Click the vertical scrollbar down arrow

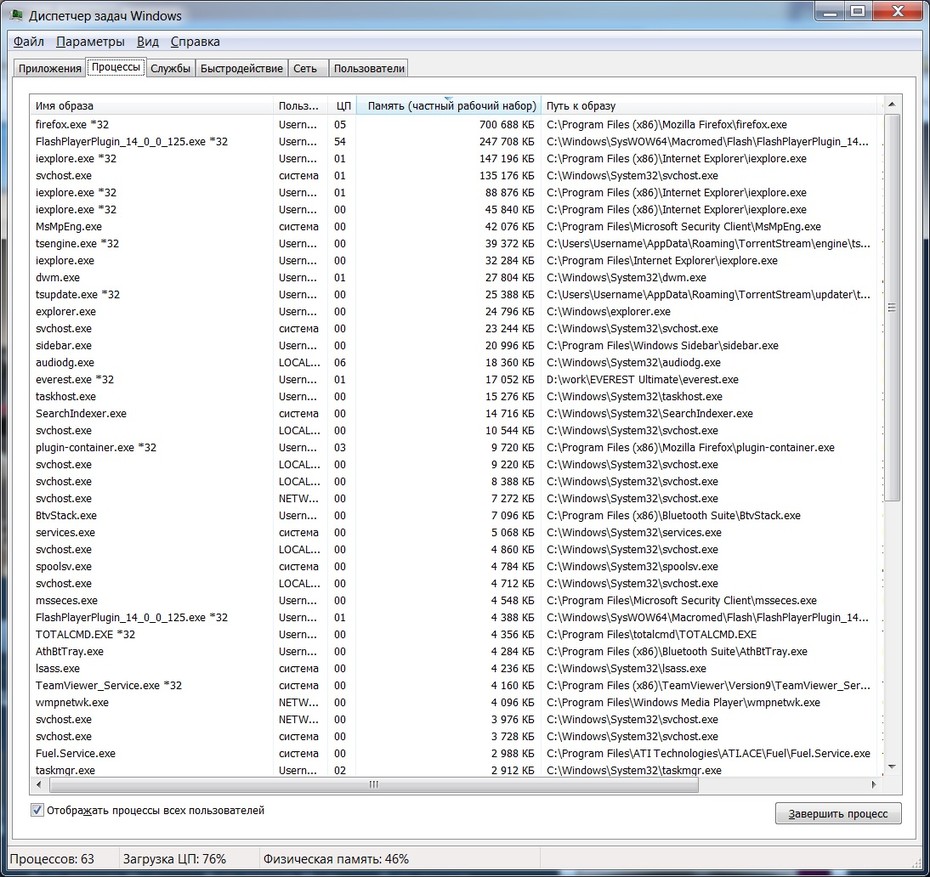click(x=891, y=767)
